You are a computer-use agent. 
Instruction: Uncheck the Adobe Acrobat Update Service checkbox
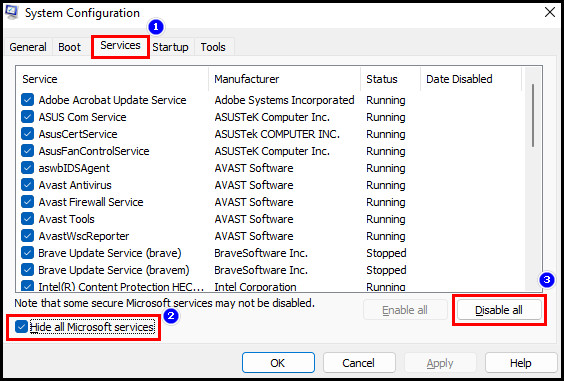click(27, 100)
